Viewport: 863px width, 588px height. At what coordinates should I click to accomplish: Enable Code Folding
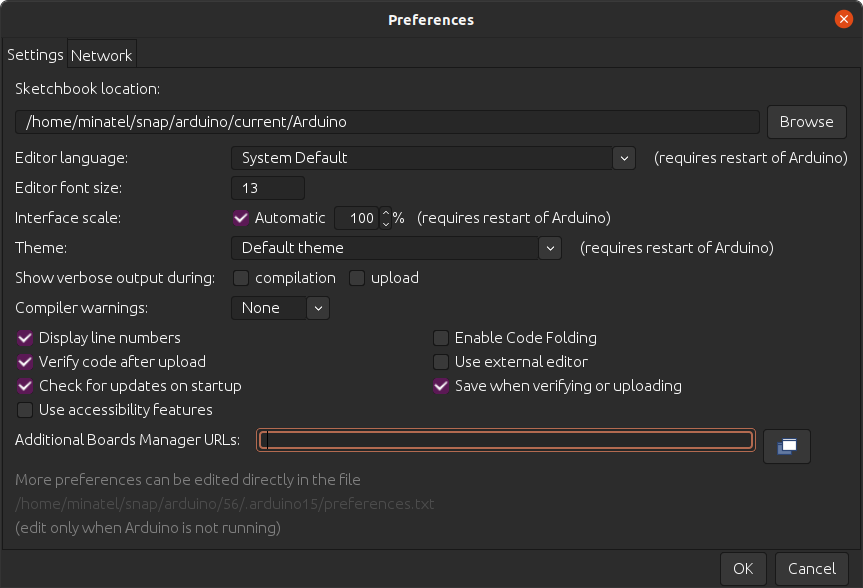click(440, 338)
